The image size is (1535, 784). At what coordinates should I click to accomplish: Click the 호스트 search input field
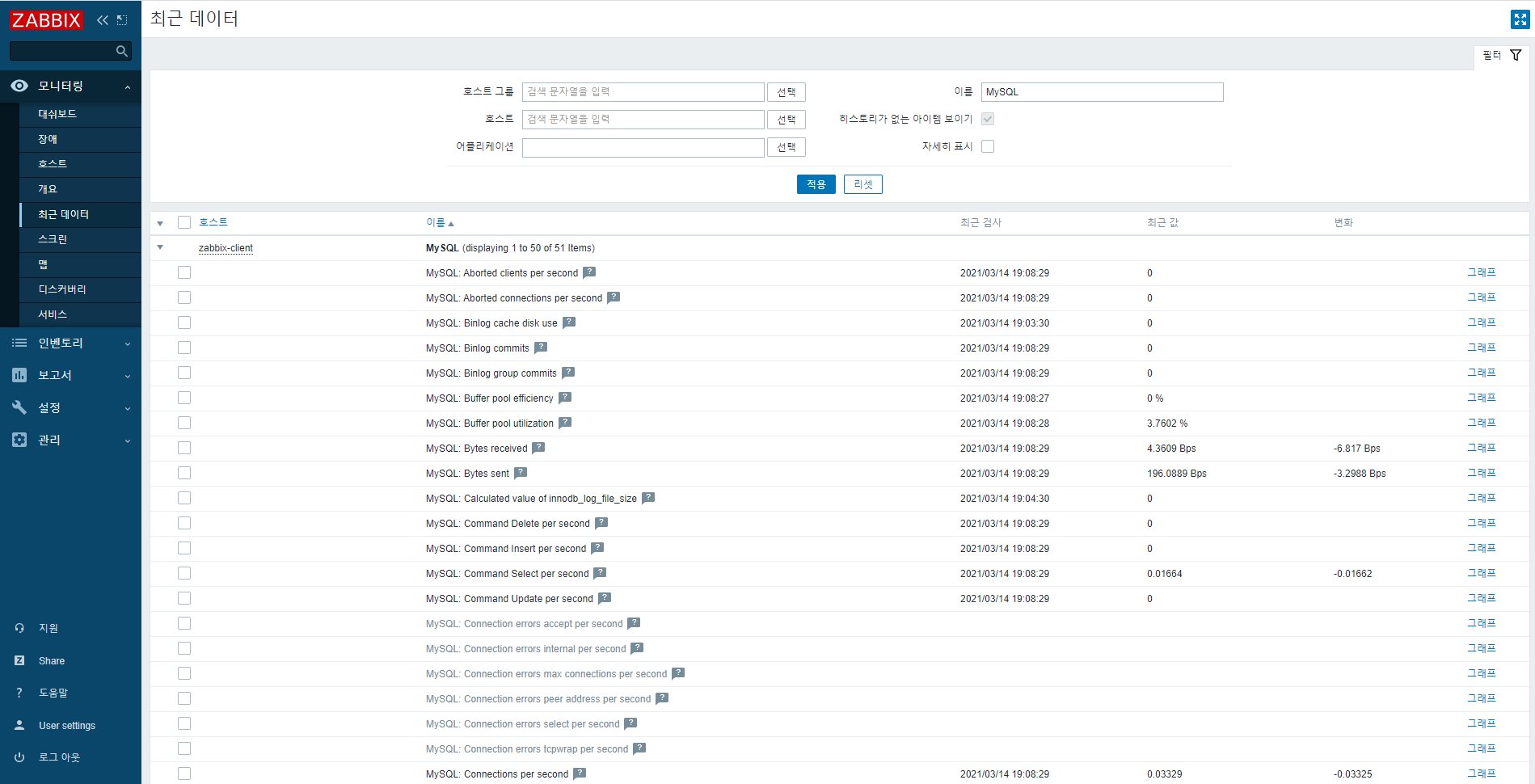pos(643,120)
